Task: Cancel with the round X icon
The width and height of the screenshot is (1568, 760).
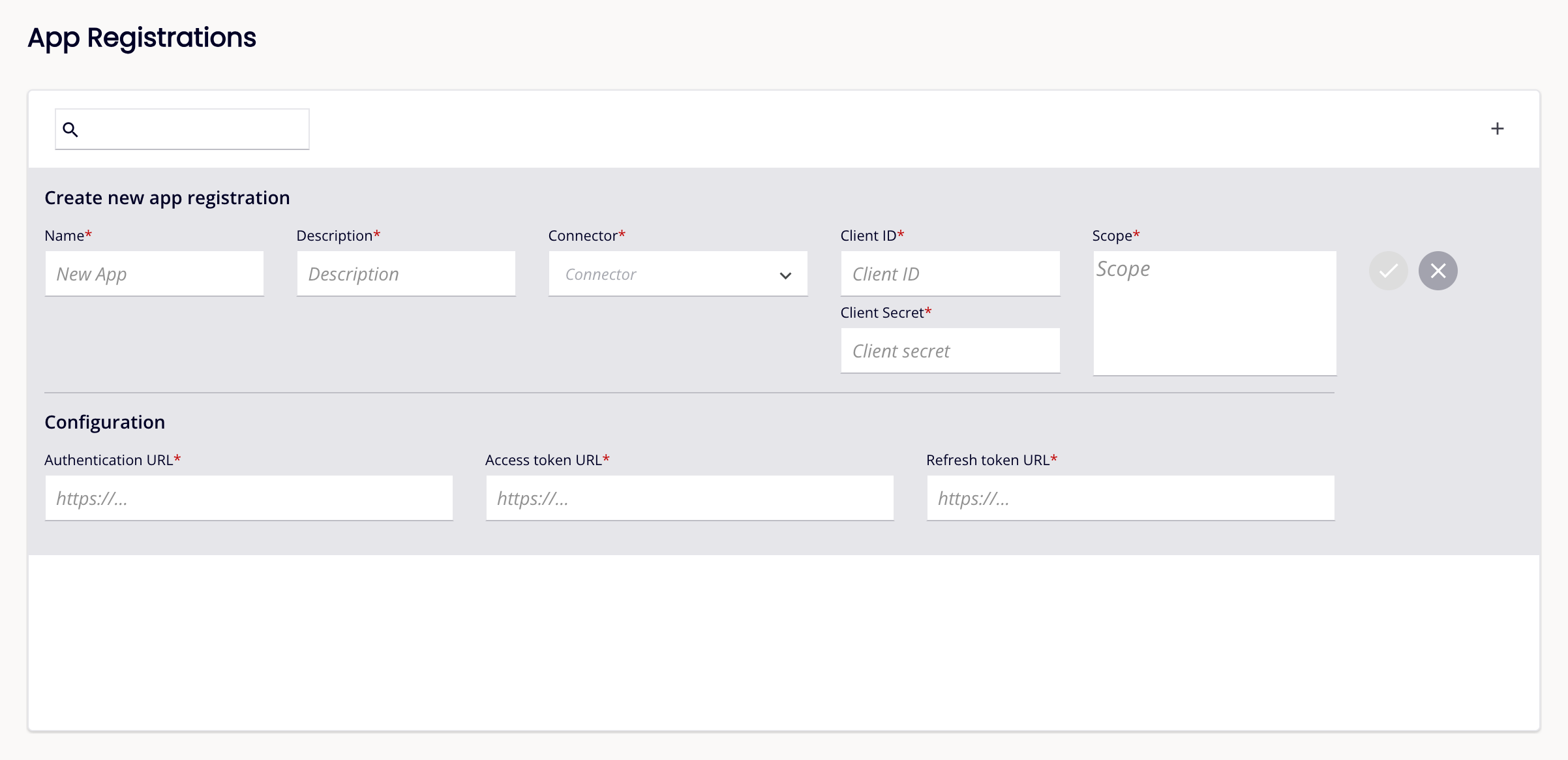Action: click(1438, 271)
